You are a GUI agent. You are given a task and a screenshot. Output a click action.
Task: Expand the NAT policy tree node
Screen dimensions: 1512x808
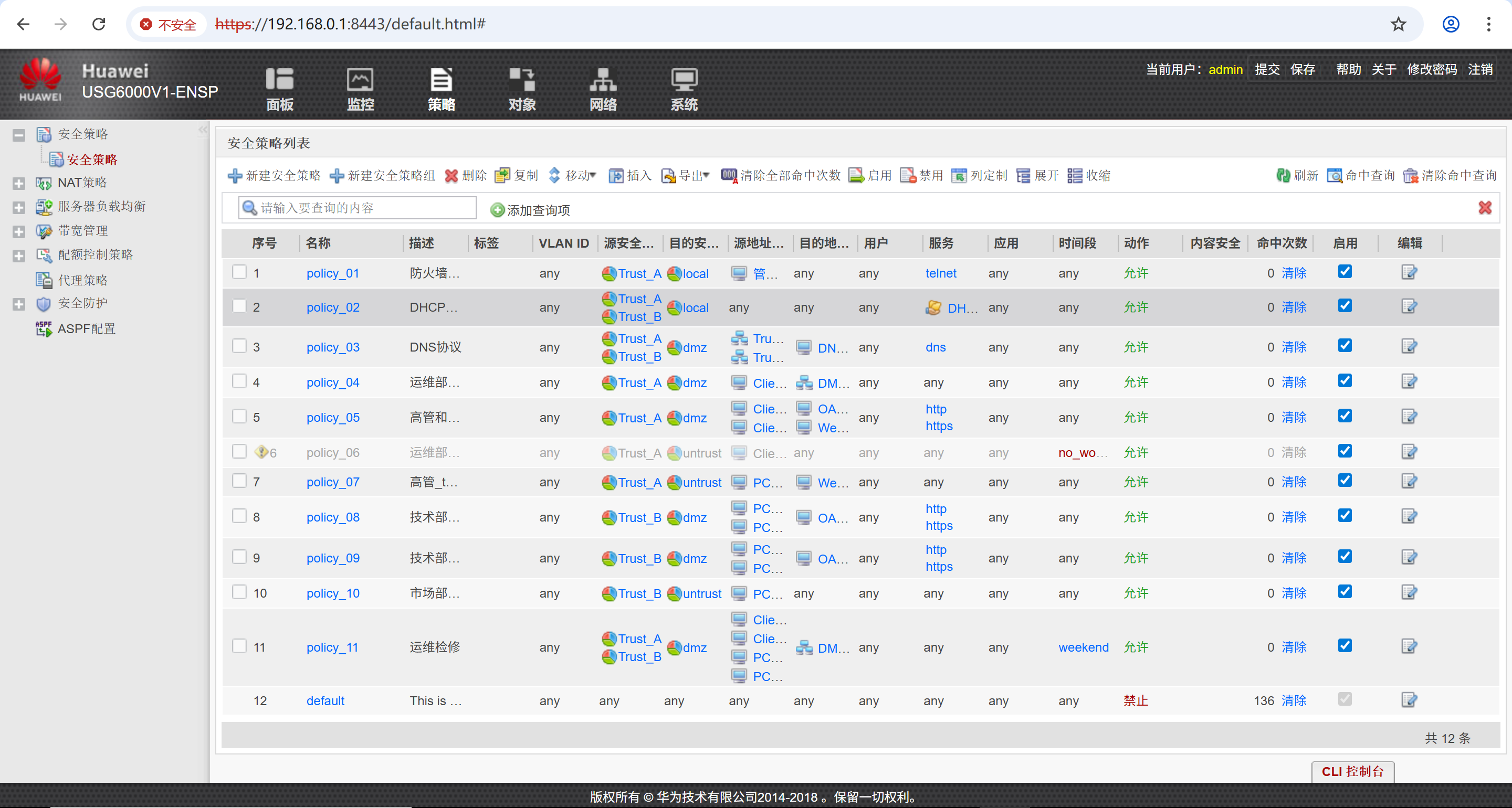pyautogui.click(x=19, y=183)
